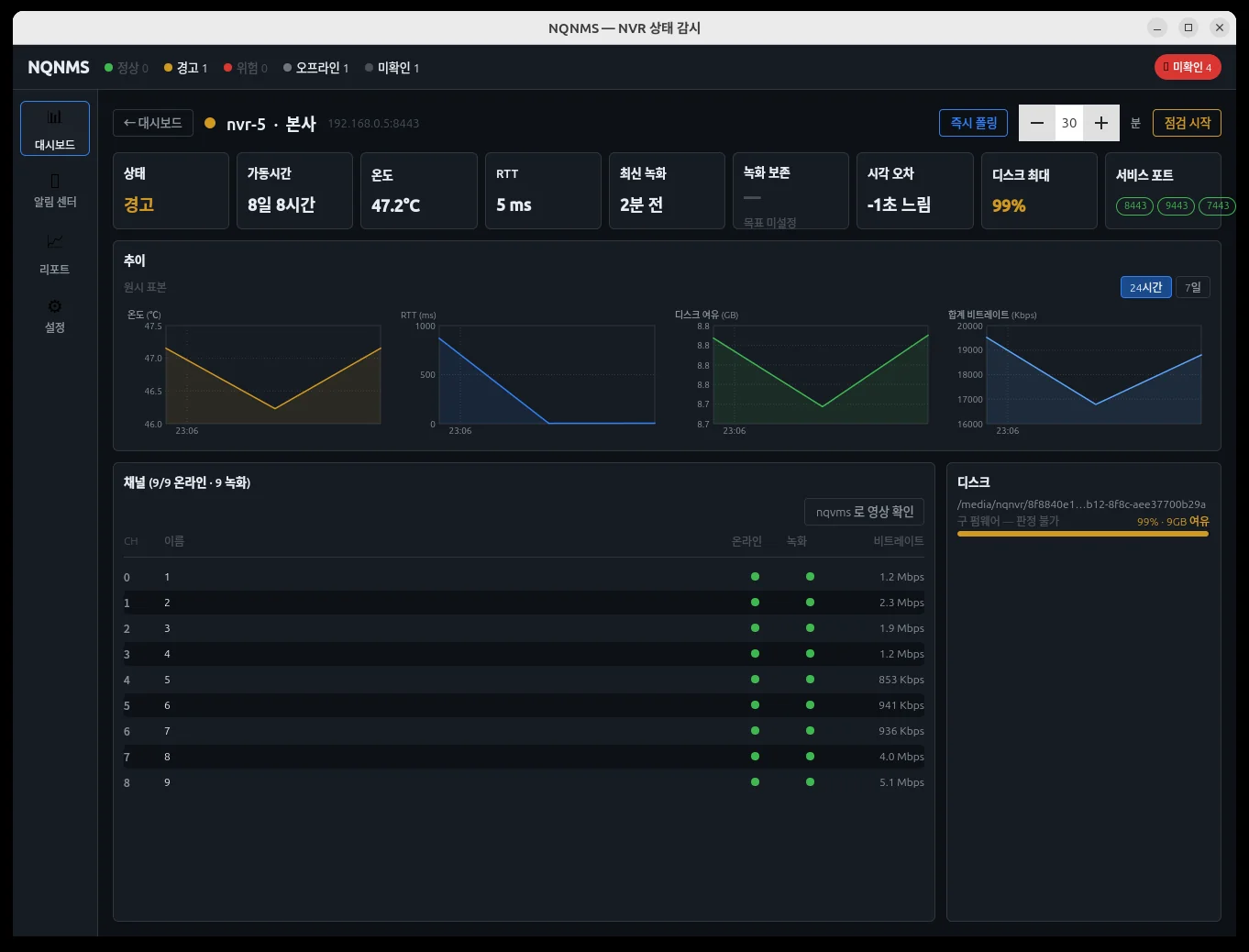Select service port chip 7443
Viewport: 1249px width, 952px height.
pos(1218,205)
